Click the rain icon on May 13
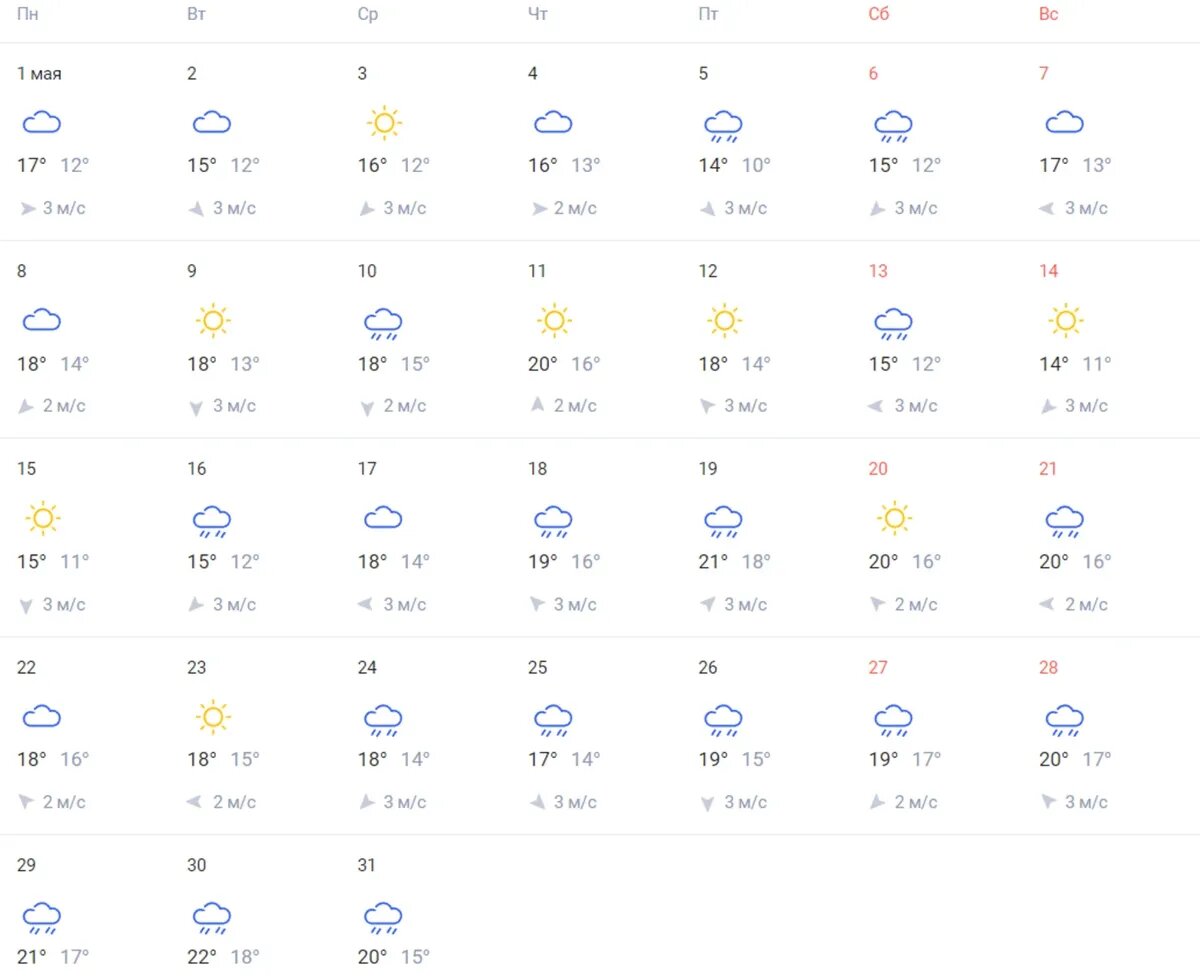Image resolution: width=1200 pixels, height=980 pixels. [x=893, y=324]
